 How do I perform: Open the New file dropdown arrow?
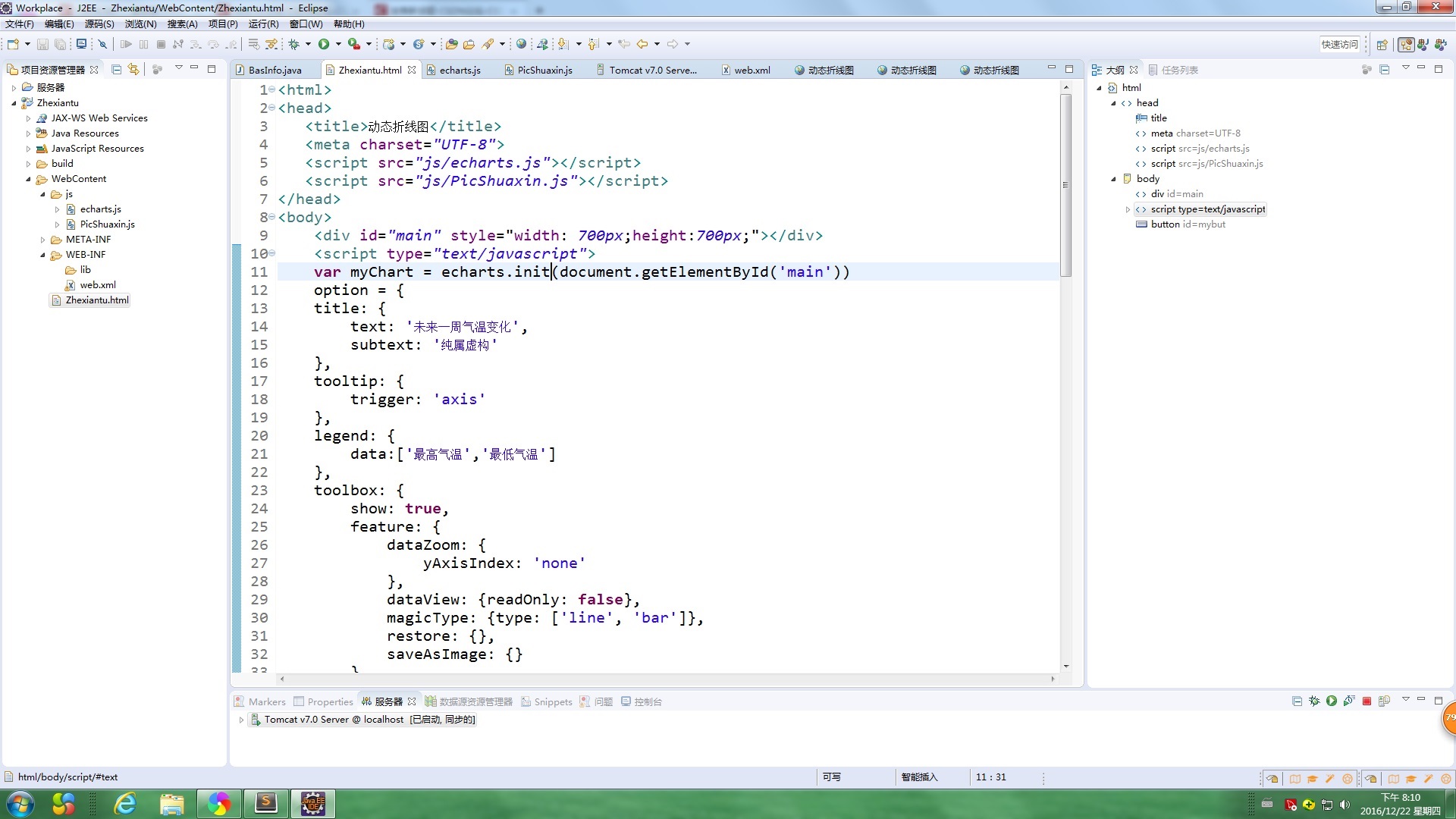[27, 44]
